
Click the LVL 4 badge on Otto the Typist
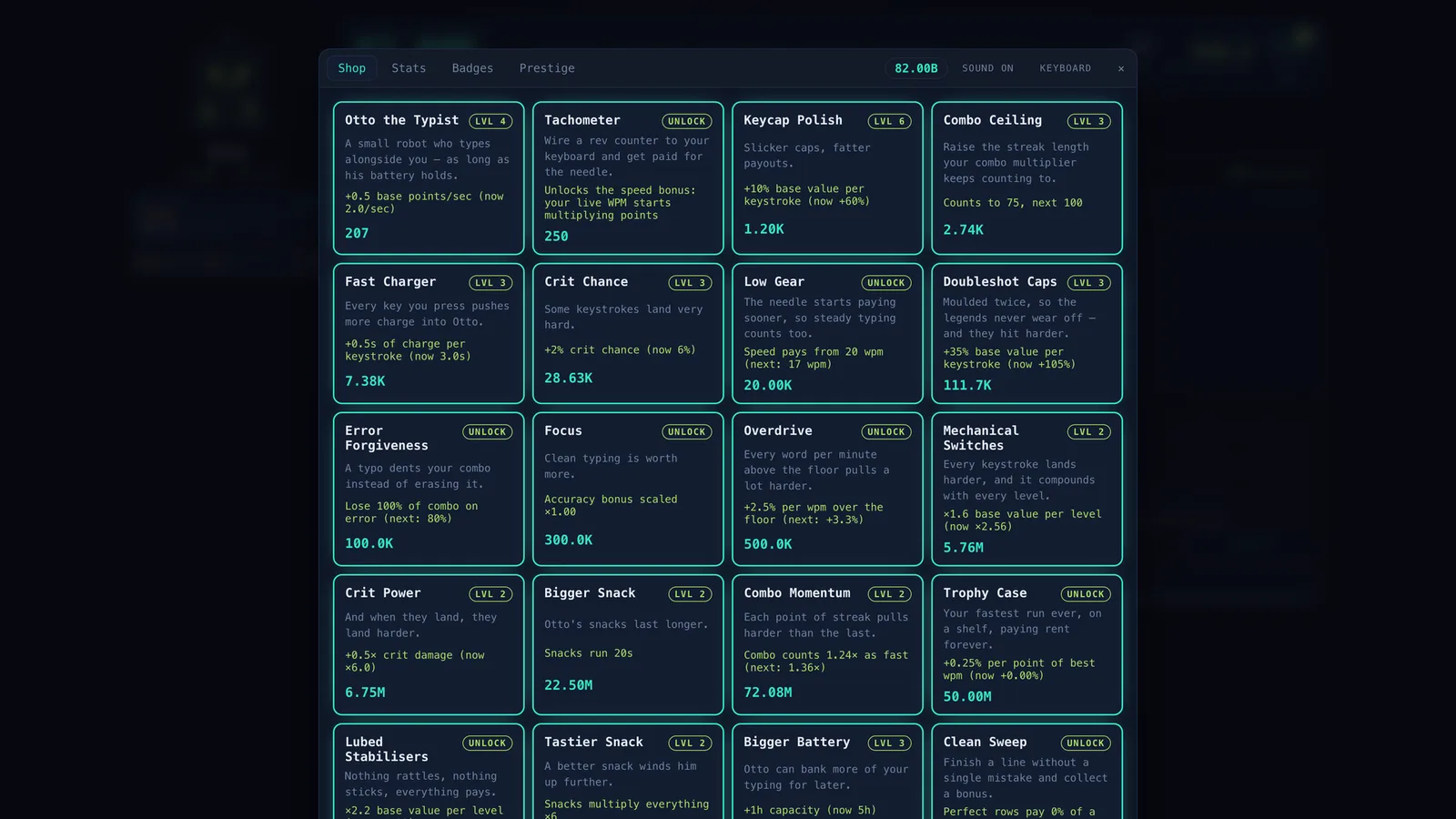click(490, 121)
